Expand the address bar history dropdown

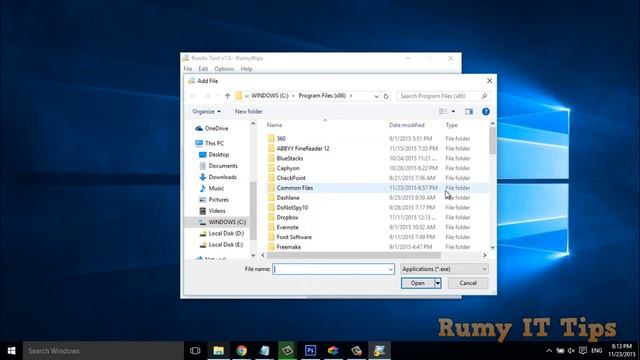click(376, 96)
